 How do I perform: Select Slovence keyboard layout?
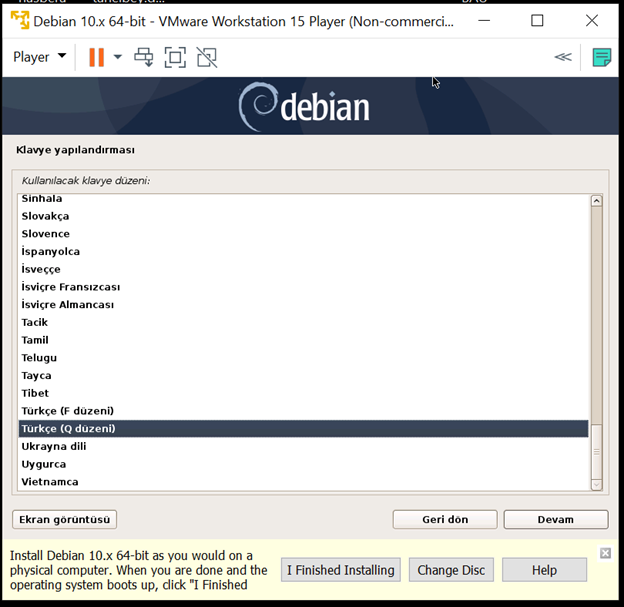click(x=303, y=234)
